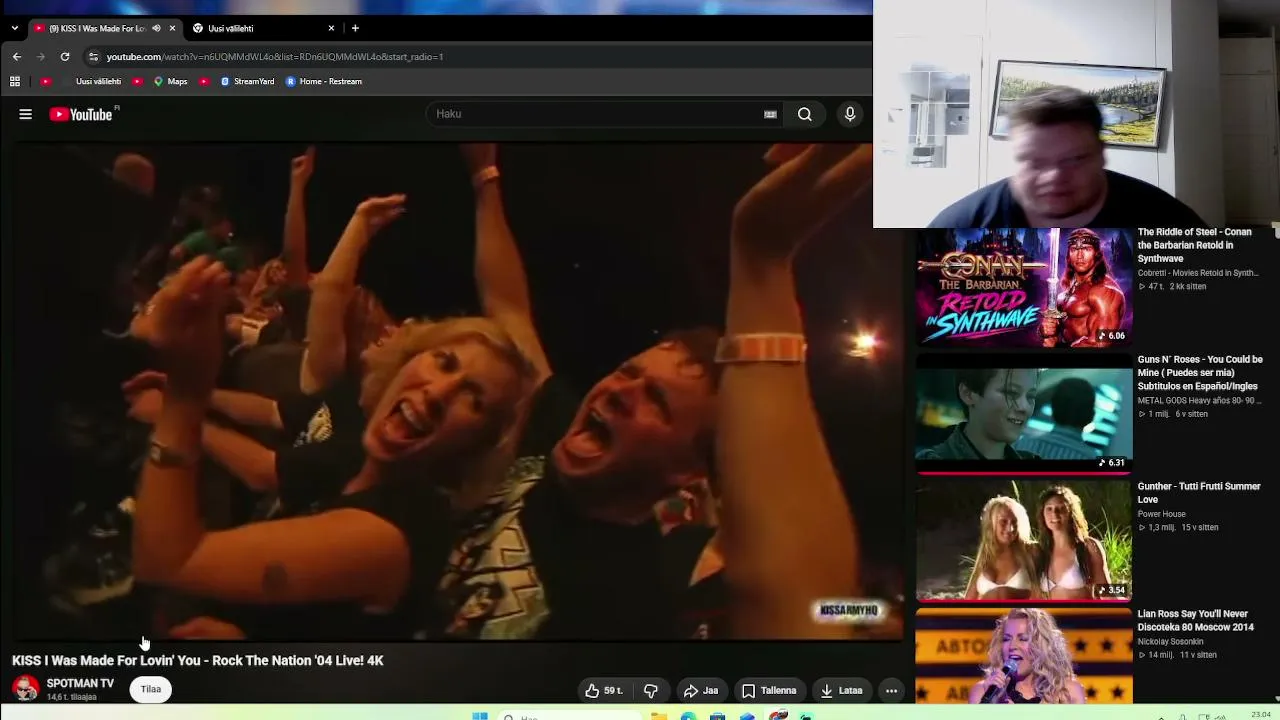Open the apps grid in bookmarks bar
1280x720 pixels.
15,81
